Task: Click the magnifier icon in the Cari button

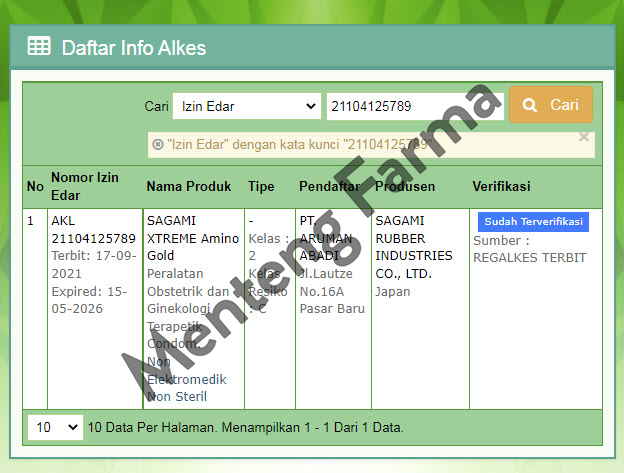Action: (x=530, y=105)
